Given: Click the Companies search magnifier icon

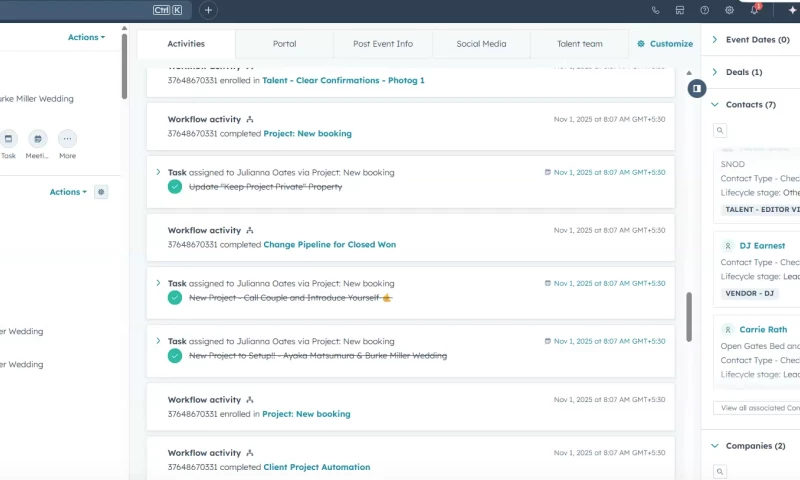Looking at the screenshot, I should (x=720, y=471).
